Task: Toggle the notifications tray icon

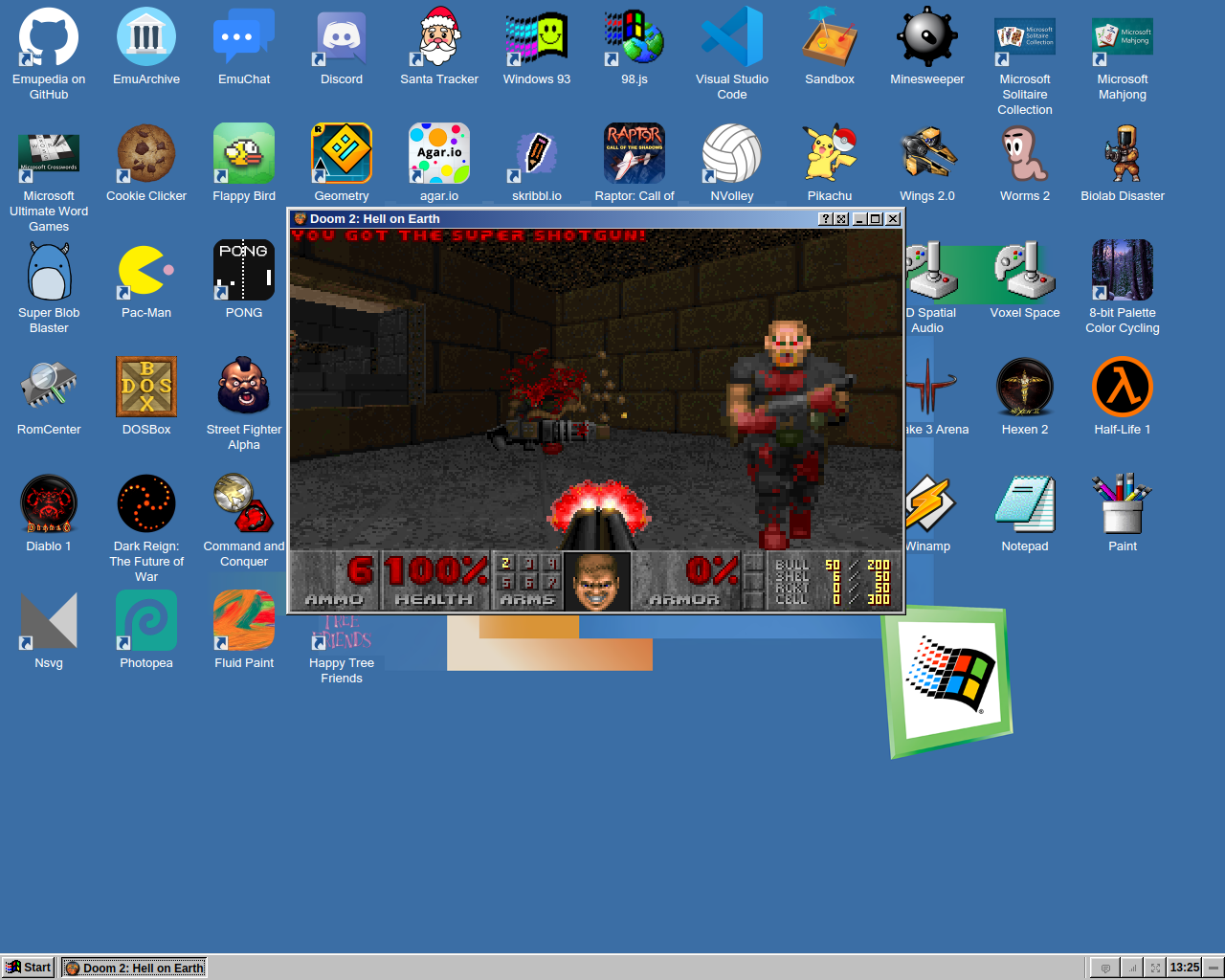Action: coord(1104,968)
